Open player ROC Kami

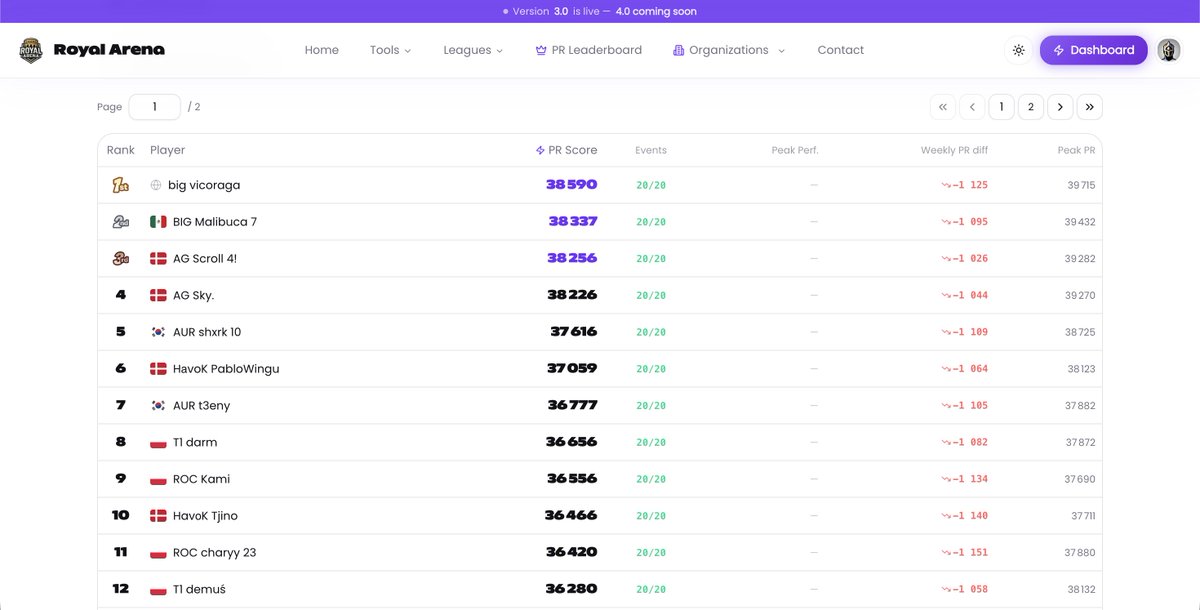click(201, 479)
